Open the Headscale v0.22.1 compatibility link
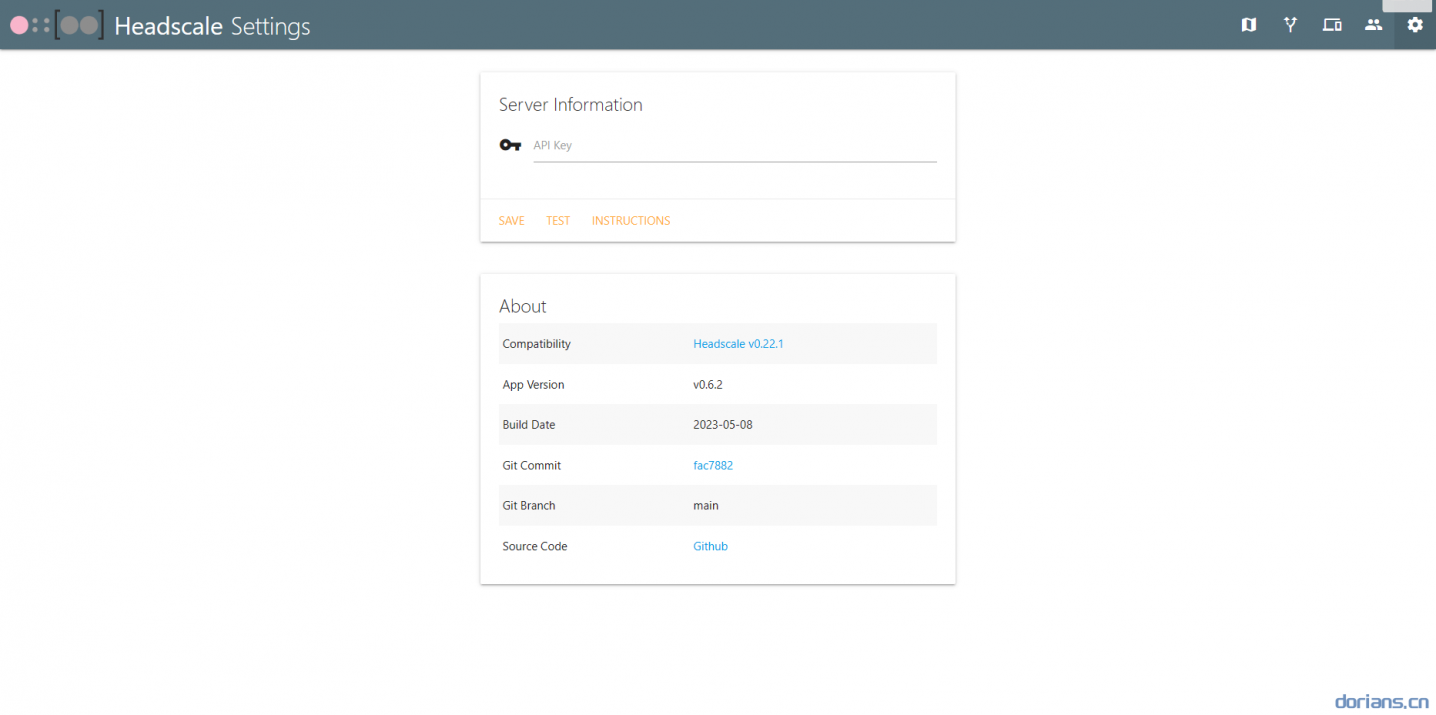The image size is (1436, 715). click(x=738, y=344)
